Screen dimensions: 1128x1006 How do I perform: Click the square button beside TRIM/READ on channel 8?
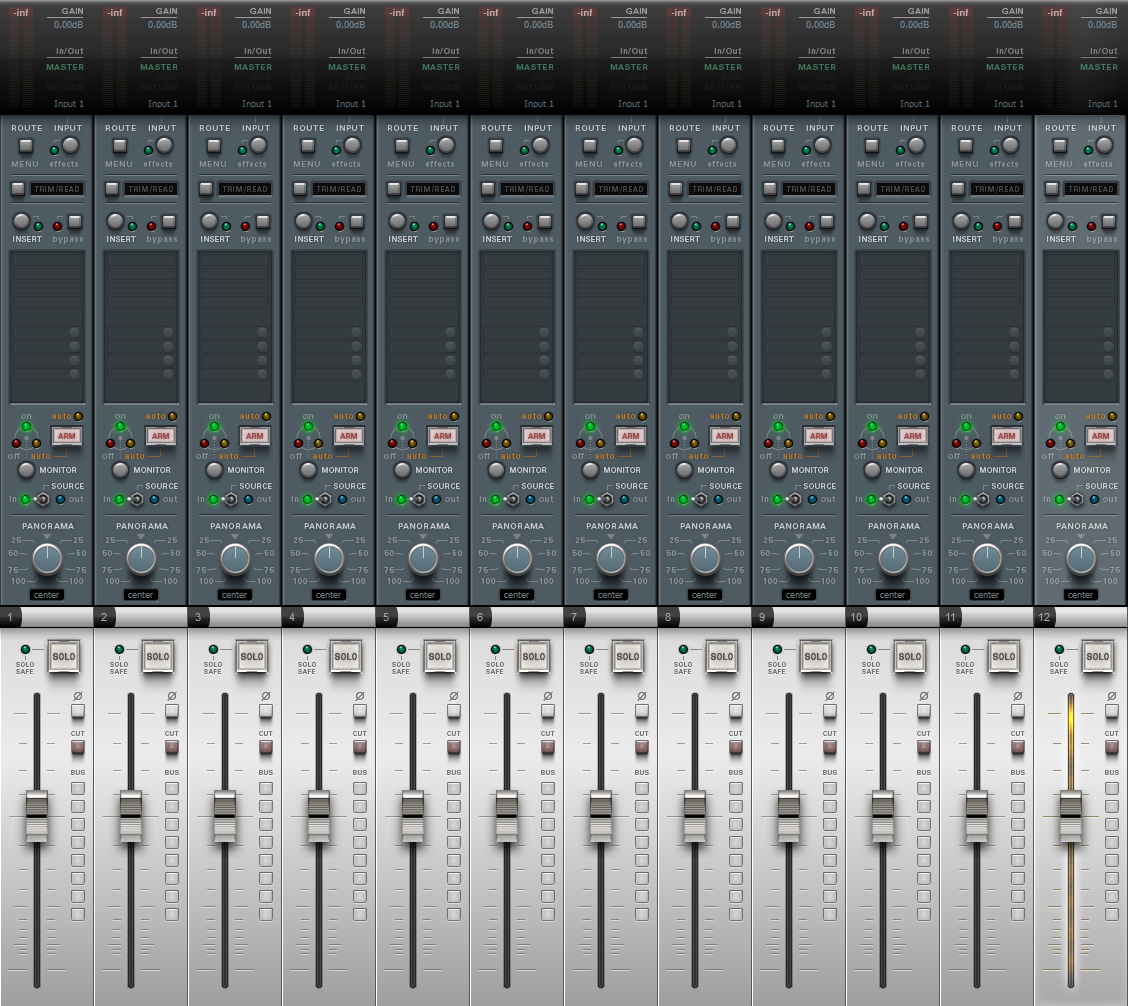coord(676,189)
